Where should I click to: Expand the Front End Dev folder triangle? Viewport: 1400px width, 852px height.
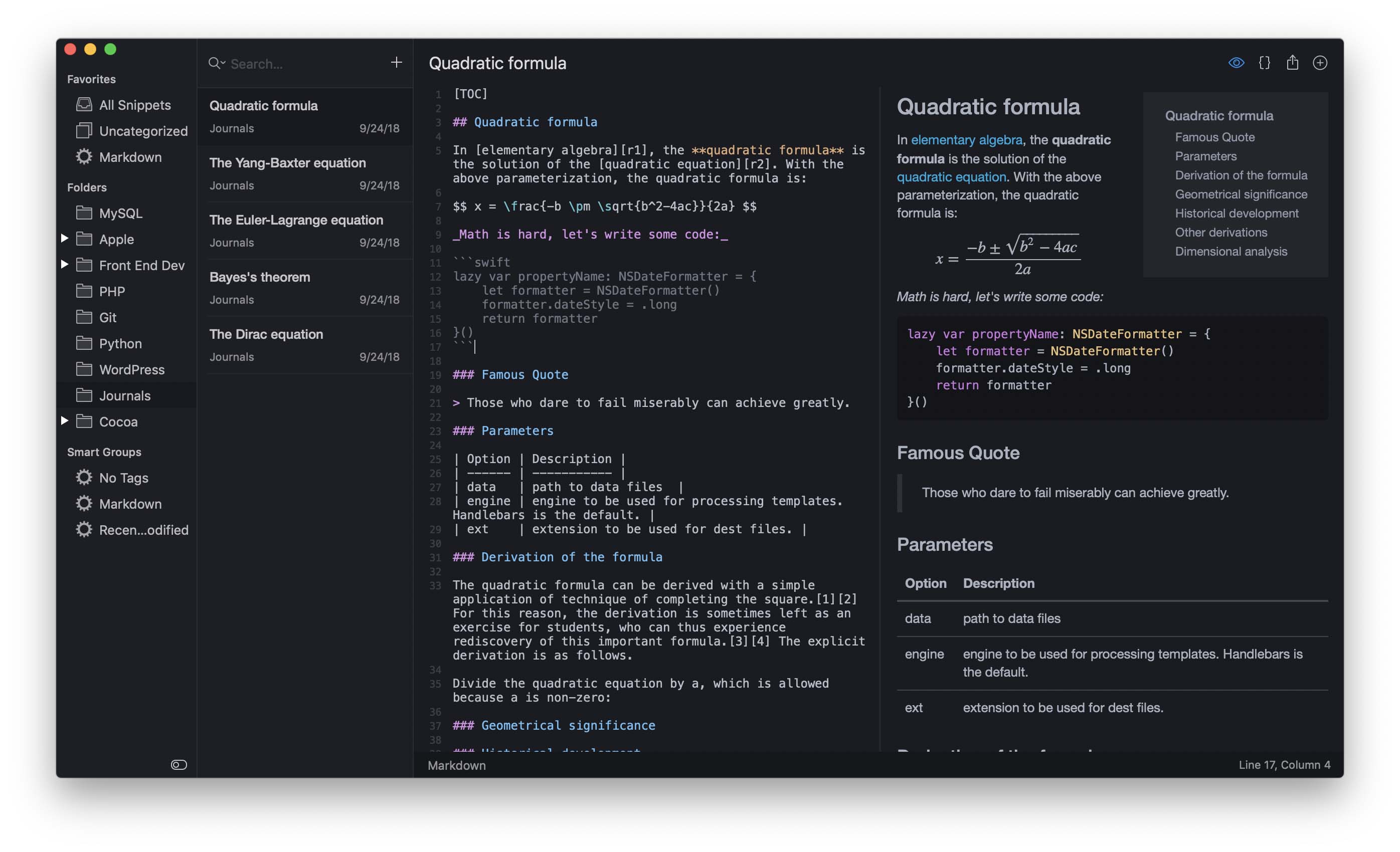point(65,265)
